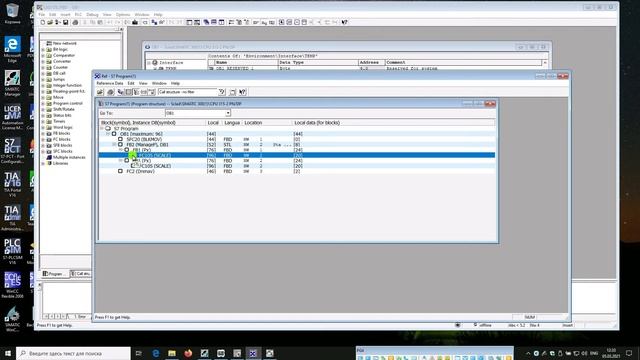Show hidden system tray icons
The image size is (640, 360).
coord(528,353)
